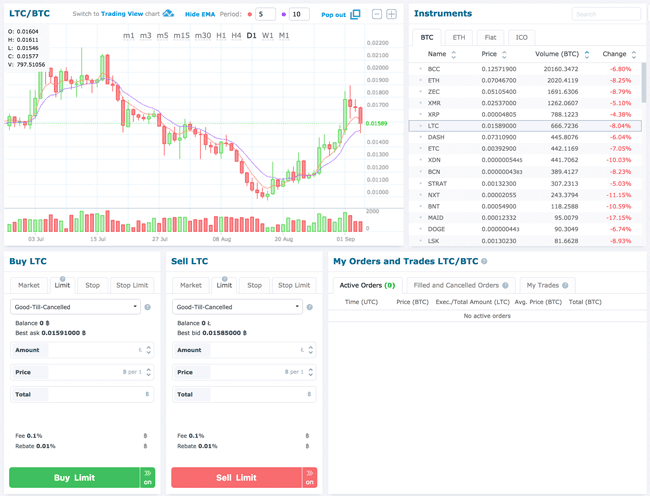Click help icon on My Trades tab
This screenshot has width=650, height=496.
(x=565, y=286)
